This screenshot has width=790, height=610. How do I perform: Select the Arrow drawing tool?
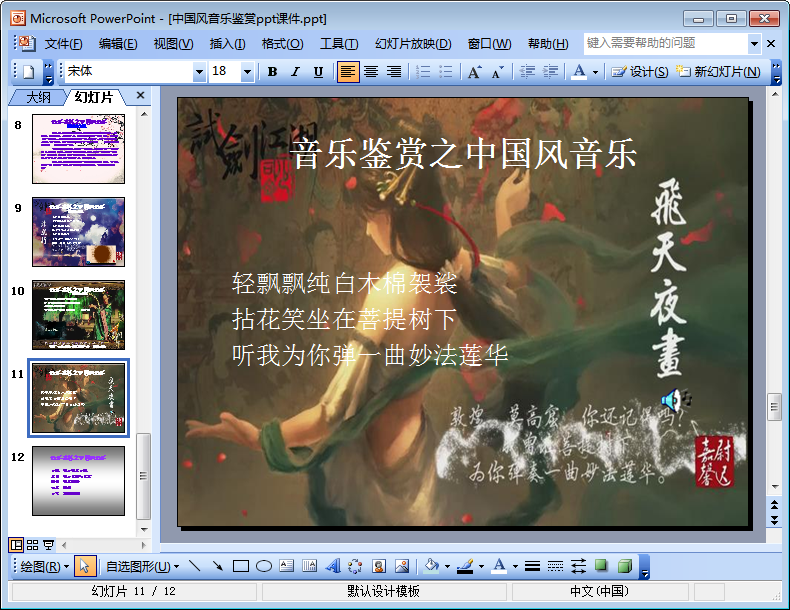[218, 567]
